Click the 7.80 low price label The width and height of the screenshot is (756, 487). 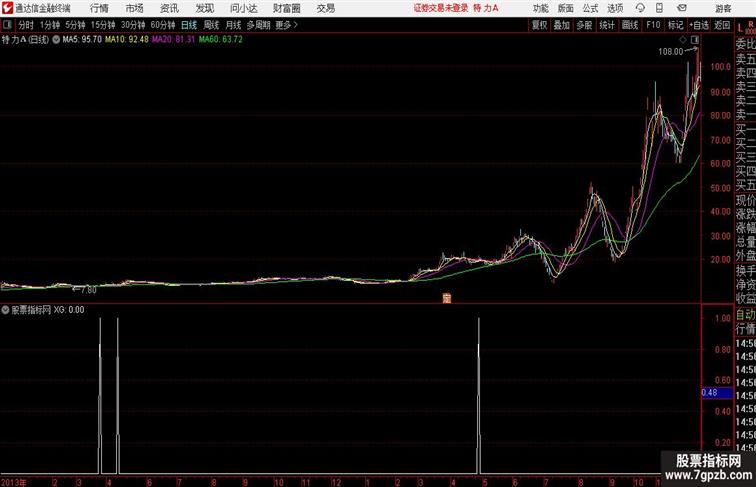(x=88, y=290)
